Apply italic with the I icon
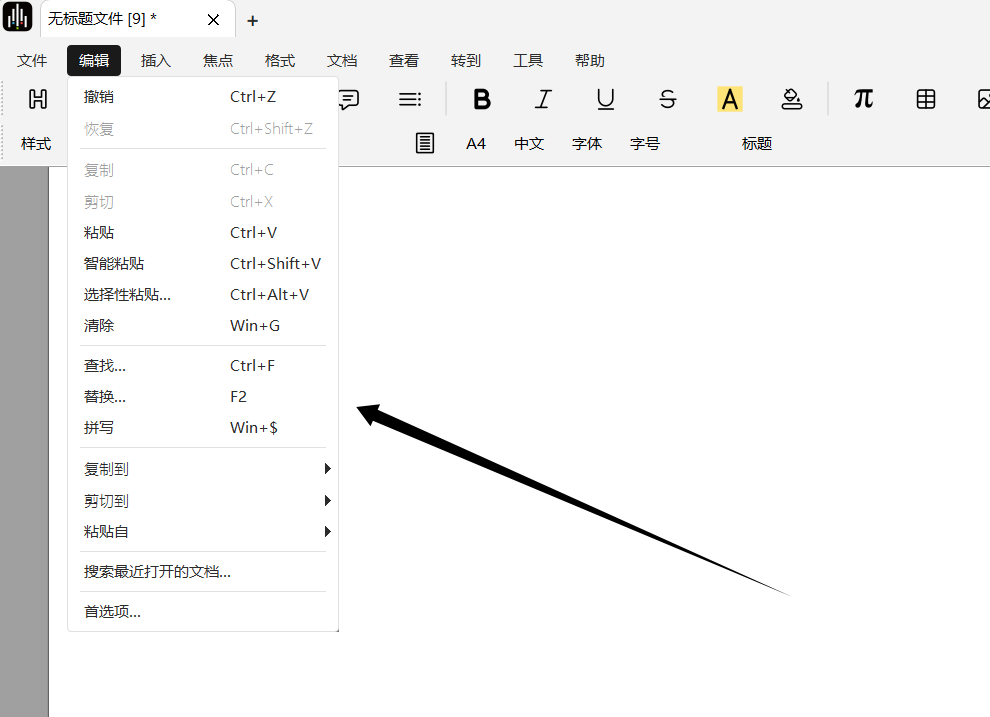Viewport: 990px width, 717px height. (543, 99)
